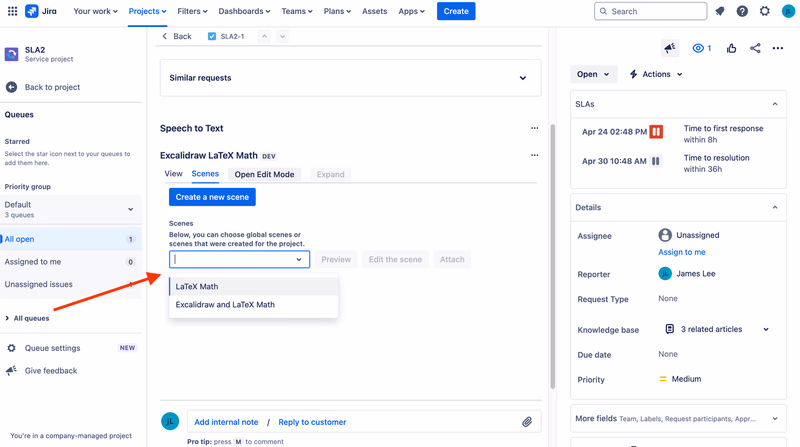The image size is (800, 447).
Task: Expand More fields section
Action: pyautogui.click(x=775, y=419)
